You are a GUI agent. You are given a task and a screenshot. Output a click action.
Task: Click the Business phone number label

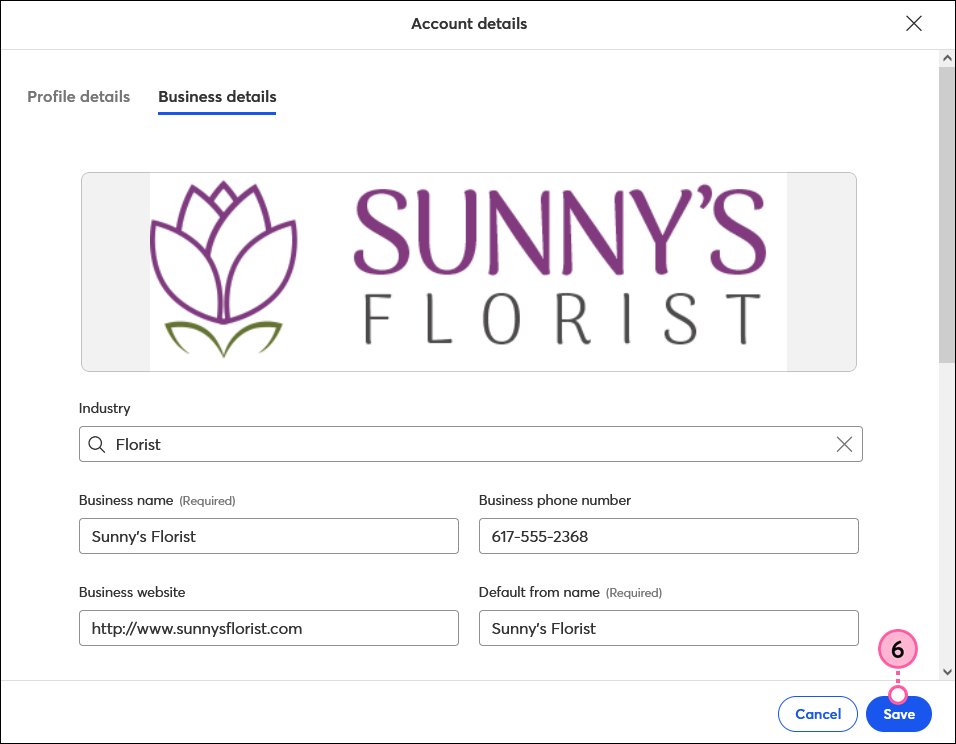(554, 500)
